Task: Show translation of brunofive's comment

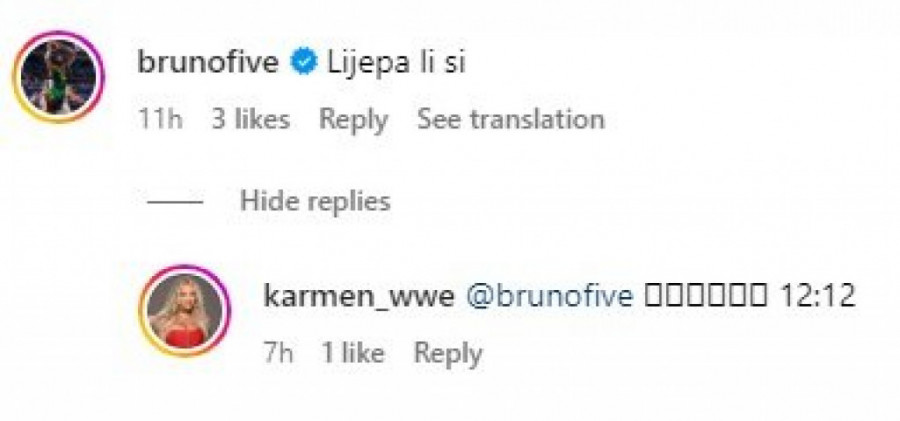Action: (x=511, y=119)
